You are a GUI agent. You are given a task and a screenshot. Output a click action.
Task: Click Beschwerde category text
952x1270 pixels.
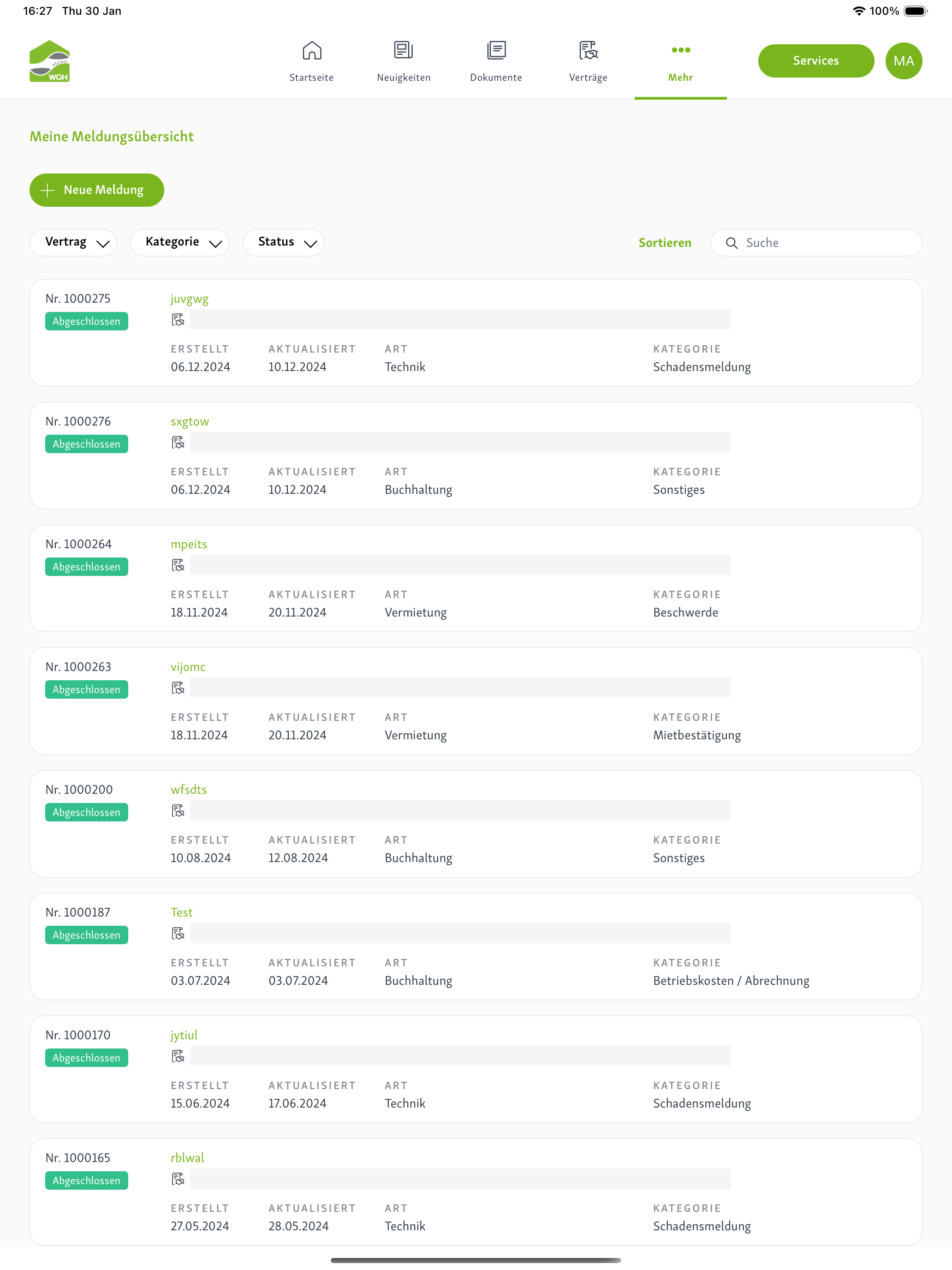tap(686, 612)
